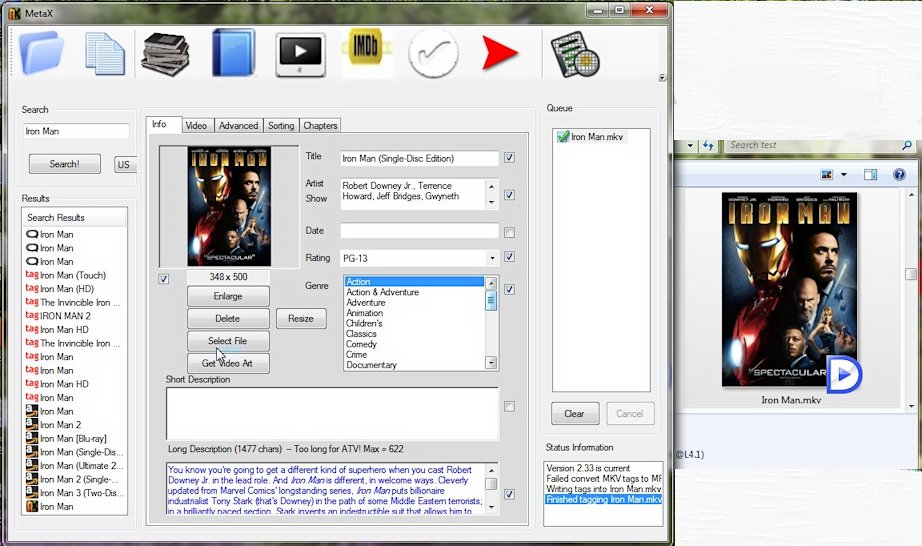Open view options dropdown arrow in Explorer

(844, 175)
